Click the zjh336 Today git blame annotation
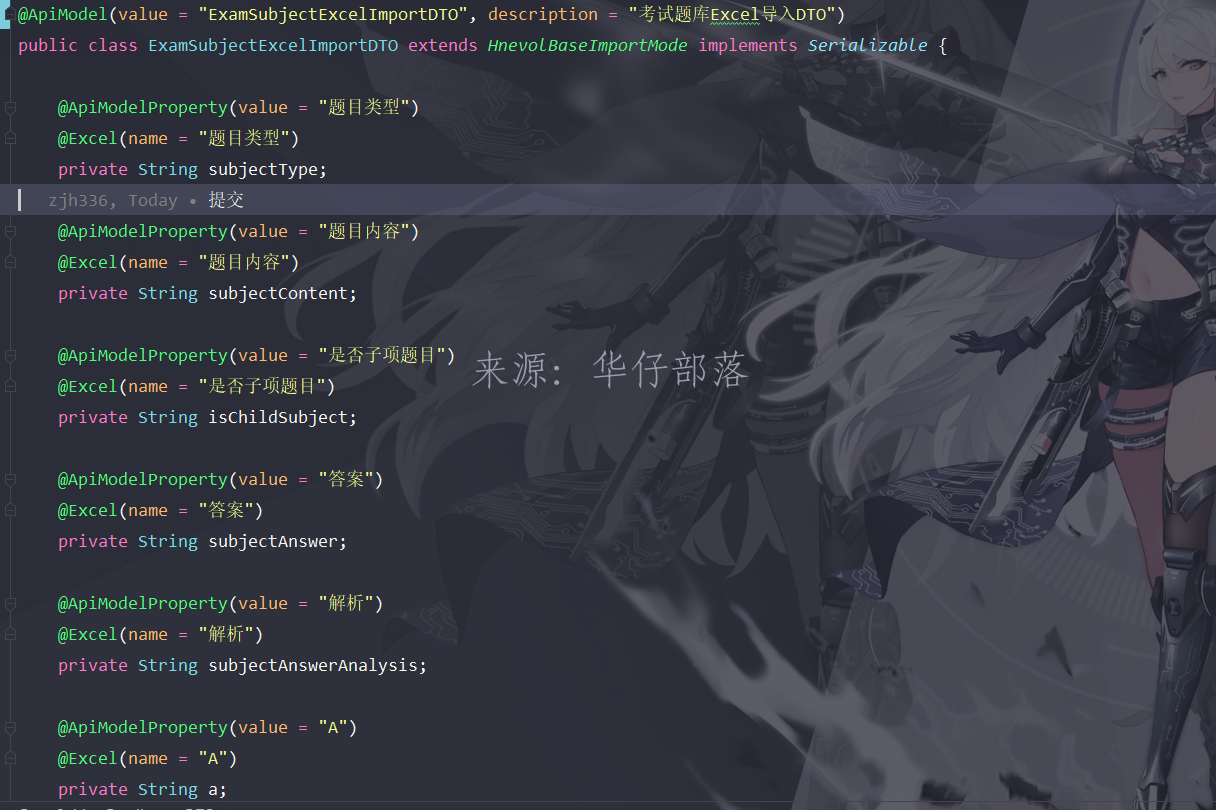Screen dimensions: 1216x810 pos(112,200)
